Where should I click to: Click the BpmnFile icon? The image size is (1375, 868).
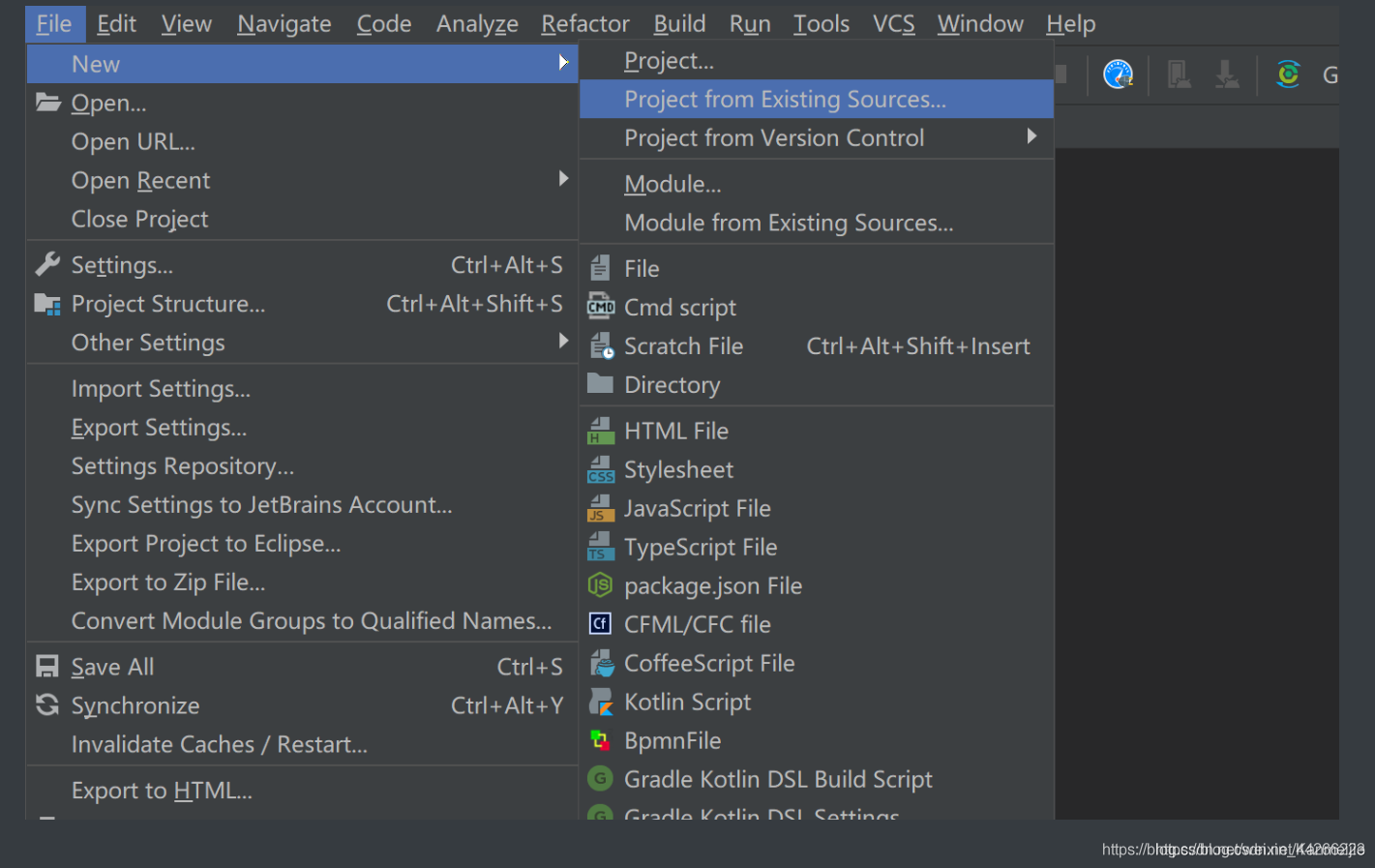pyautogui.click(x=600, y=740)
